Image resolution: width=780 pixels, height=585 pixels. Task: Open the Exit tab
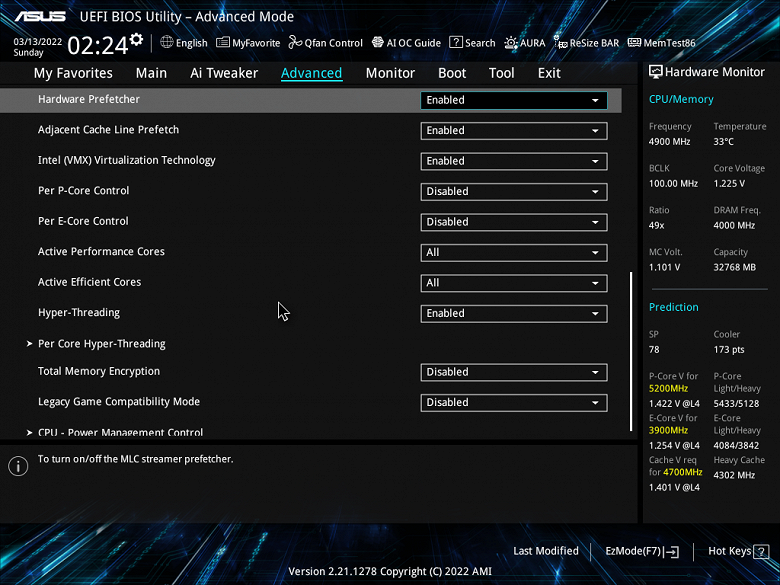coord(549,73)
